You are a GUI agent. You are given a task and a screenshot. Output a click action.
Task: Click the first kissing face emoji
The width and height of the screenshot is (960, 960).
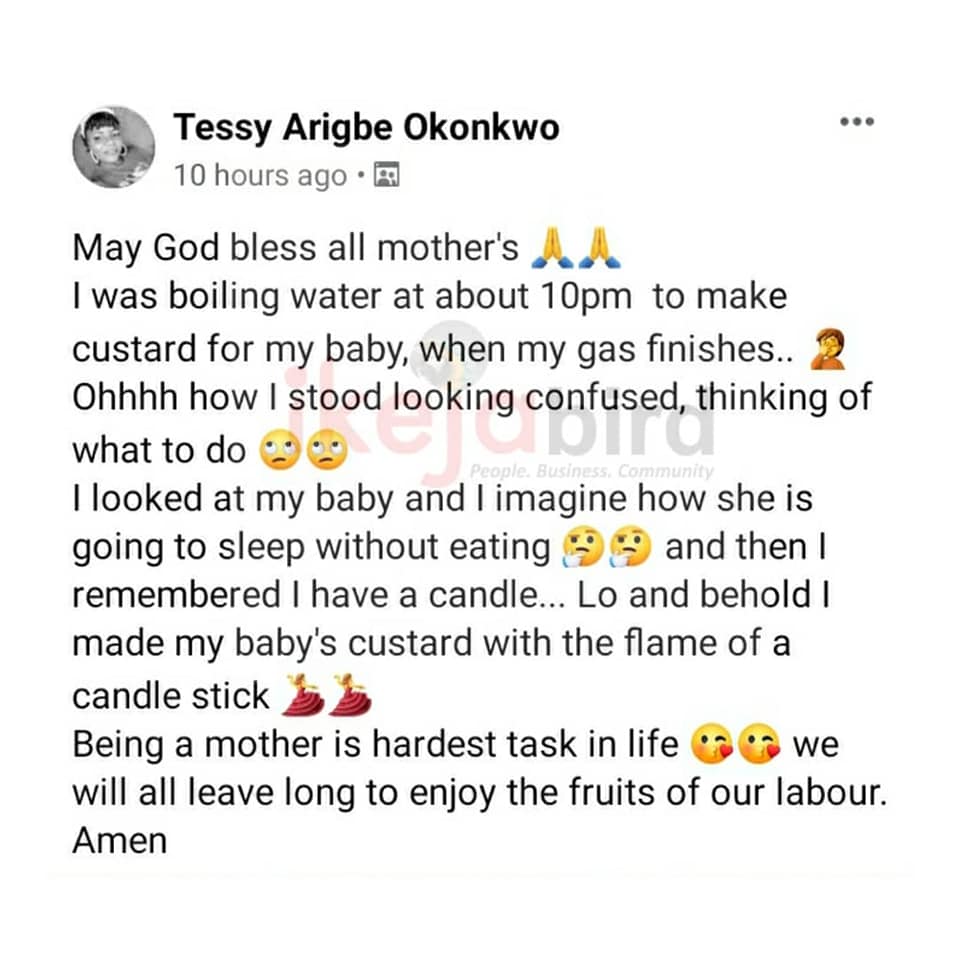click(x=710, y=745)
